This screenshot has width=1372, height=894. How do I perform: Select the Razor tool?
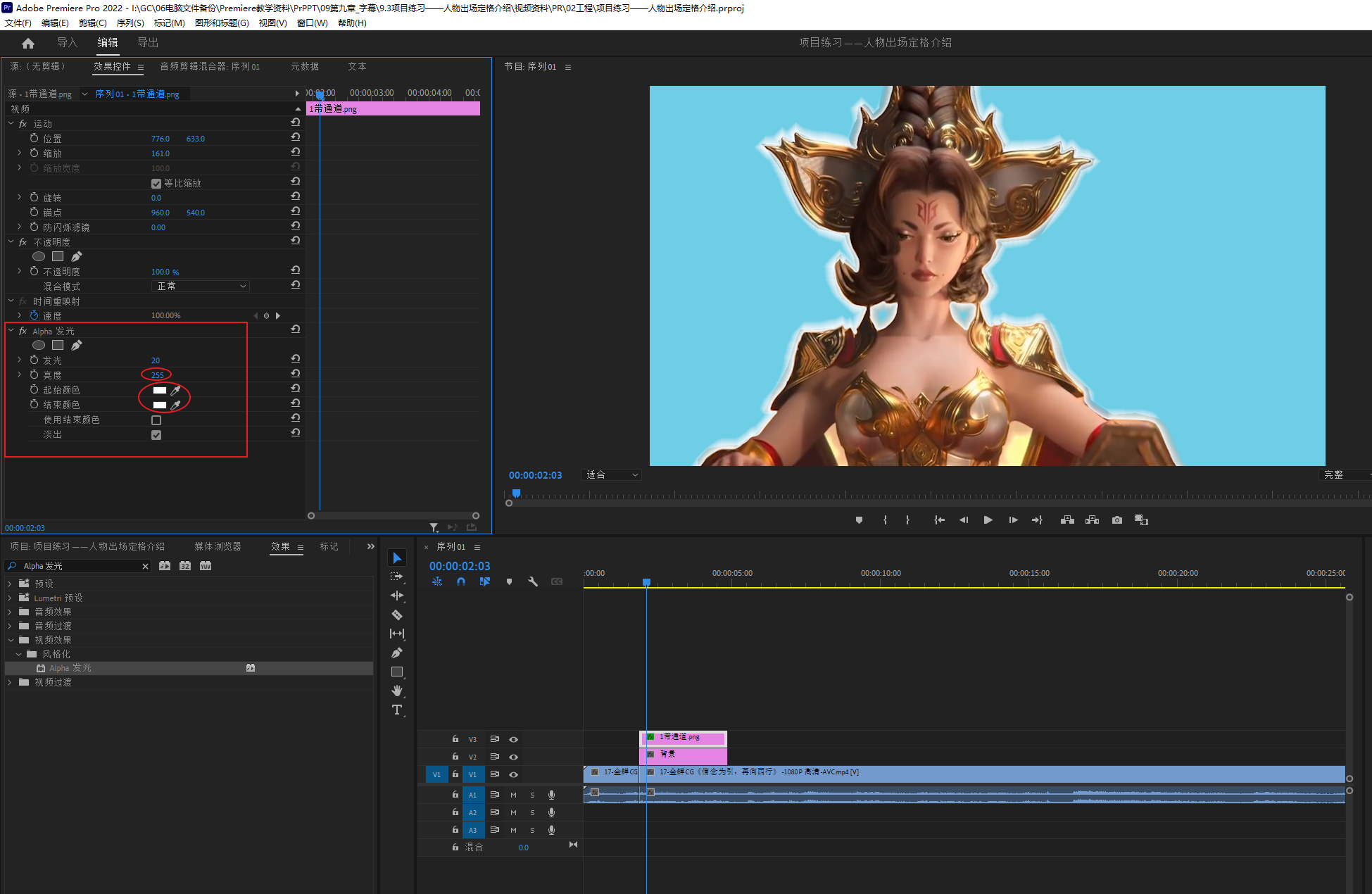pos(397,615)
